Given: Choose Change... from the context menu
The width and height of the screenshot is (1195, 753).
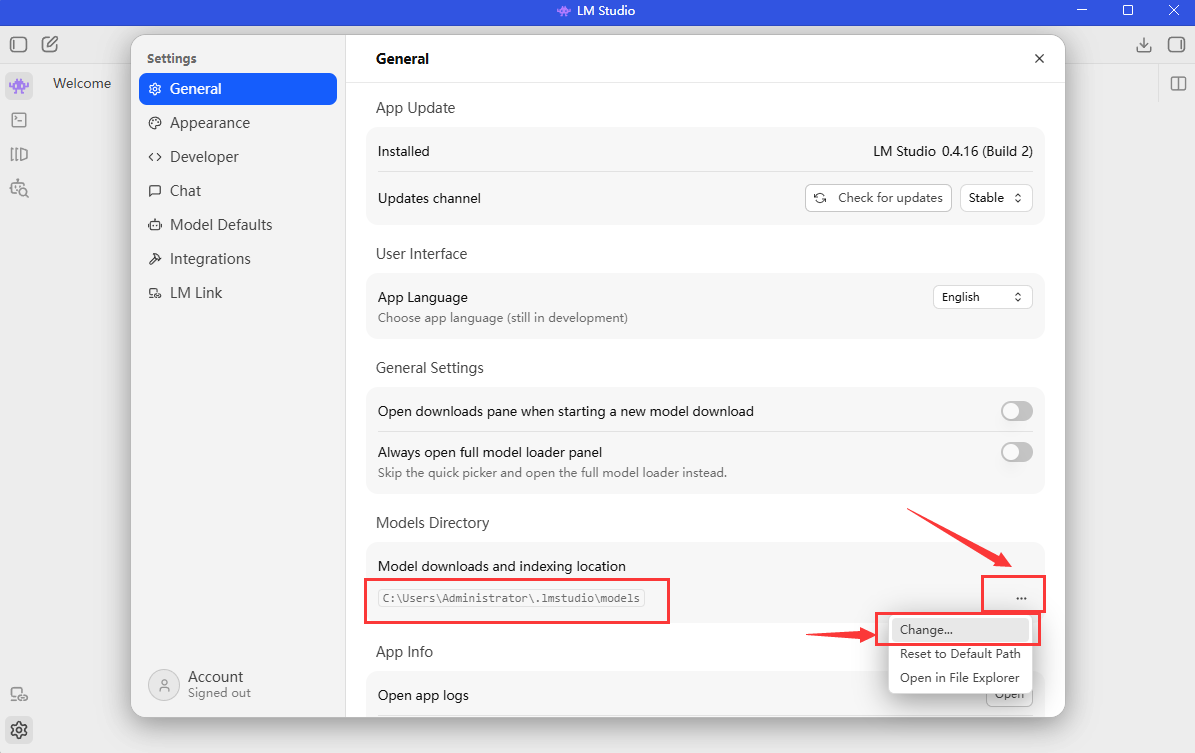Looking at the screenshot, I should point(960,630).
